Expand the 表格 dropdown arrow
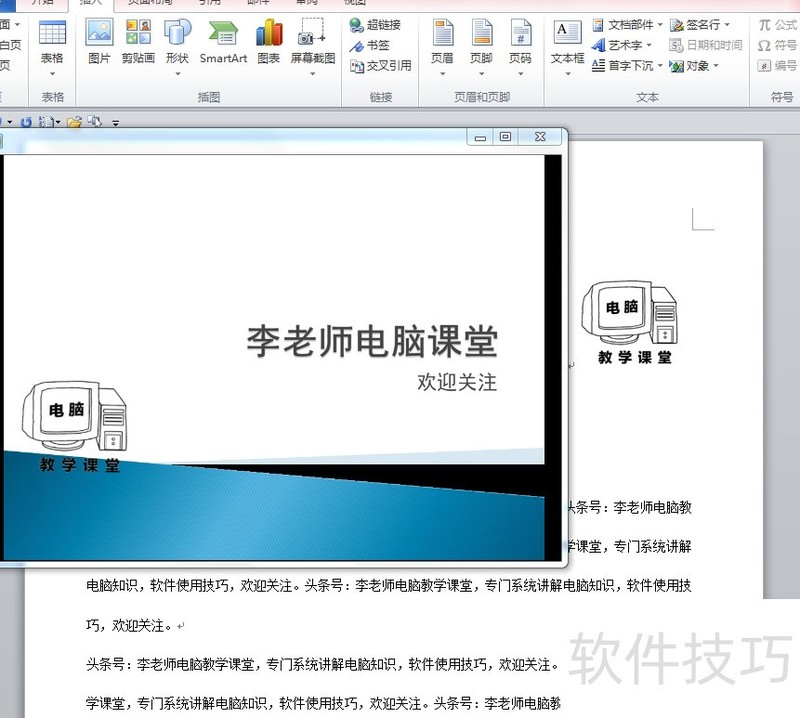 point(52,73)
